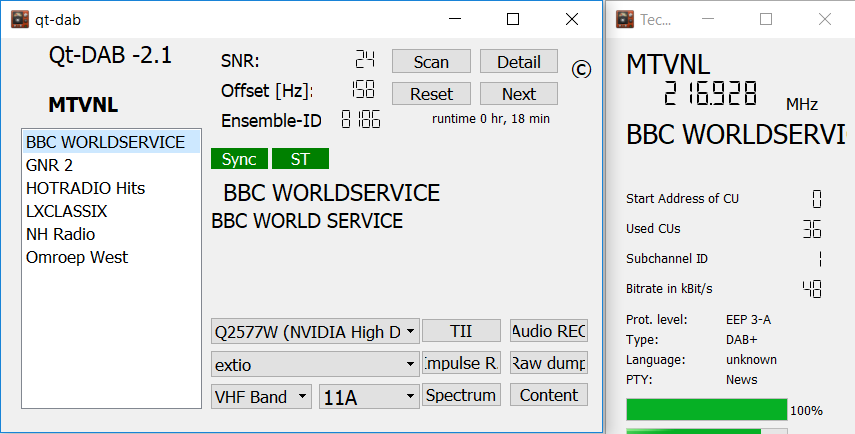Close the qt-dab window
The width and height of the screenshot is (855, 434).
[571, 19]
